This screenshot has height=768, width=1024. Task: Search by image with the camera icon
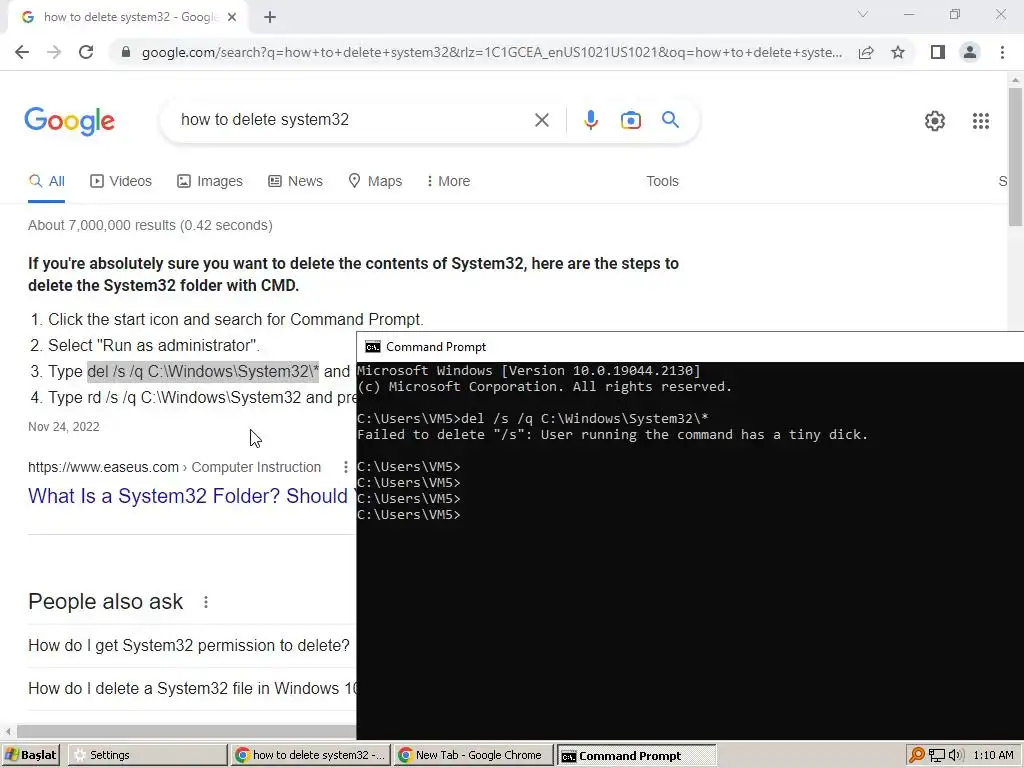(x=631, y=120)
